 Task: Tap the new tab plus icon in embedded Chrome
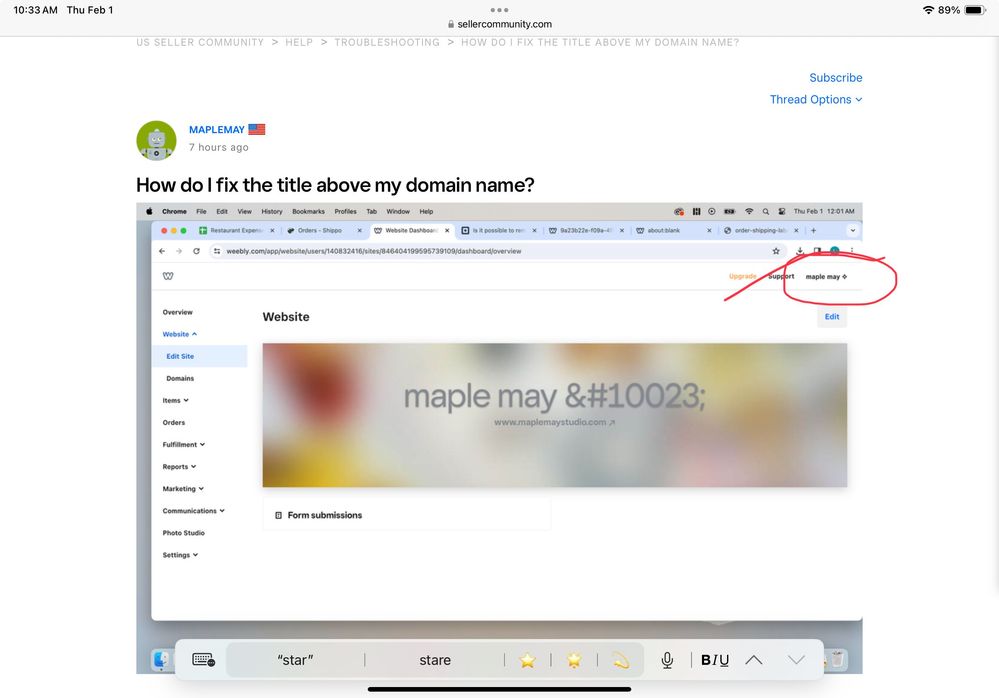point(814,231)
